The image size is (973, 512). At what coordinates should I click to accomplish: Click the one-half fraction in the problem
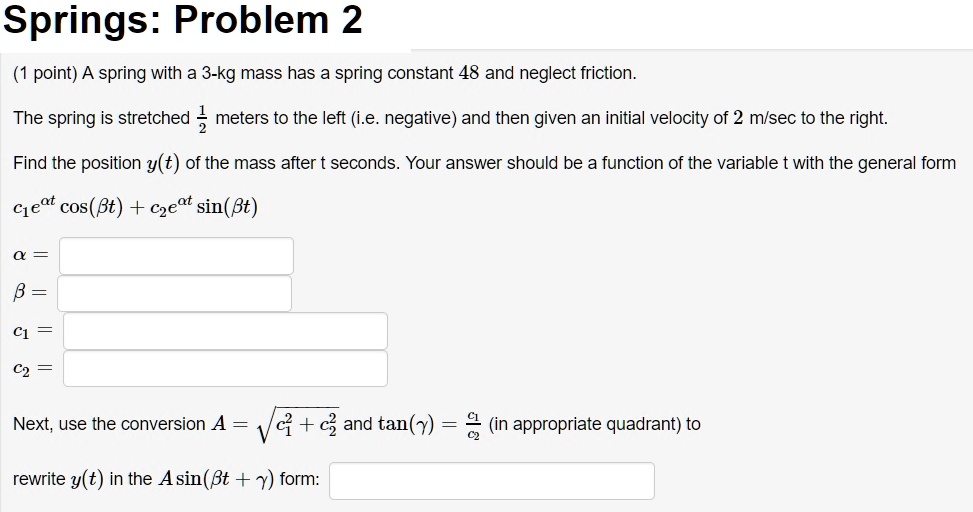pos(202,118)
